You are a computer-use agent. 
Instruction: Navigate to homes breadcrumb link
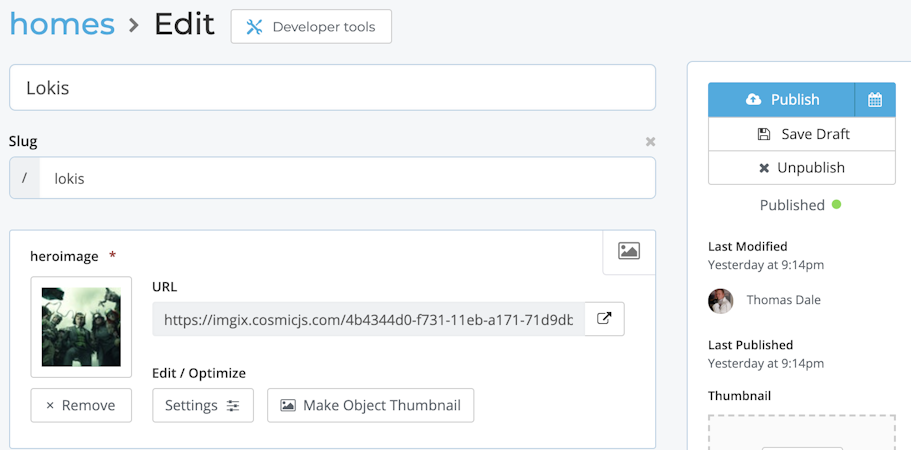(62, 23)
